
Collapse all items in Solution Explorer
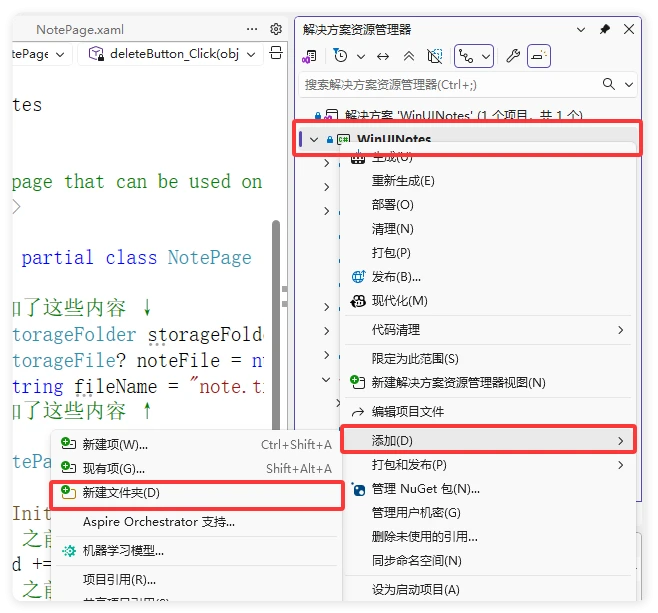click(x=410, y=56)
